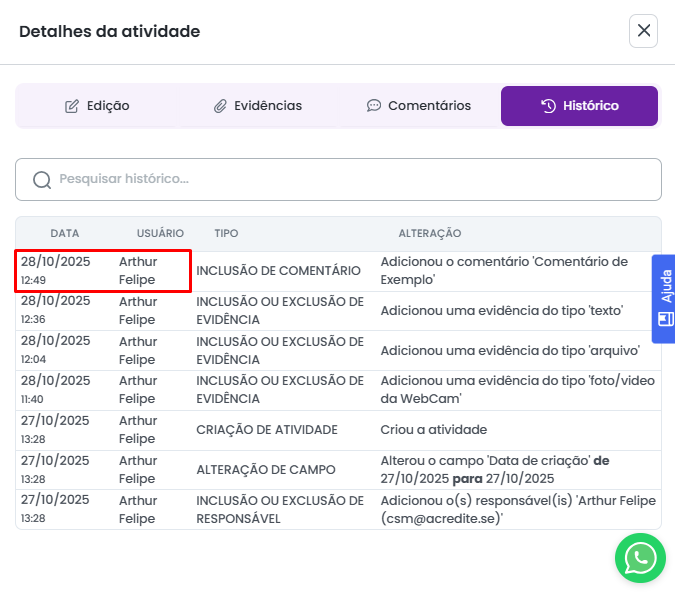Select the Histórico tab
This screenshot has width=675, height=596.
coord(579,106)
